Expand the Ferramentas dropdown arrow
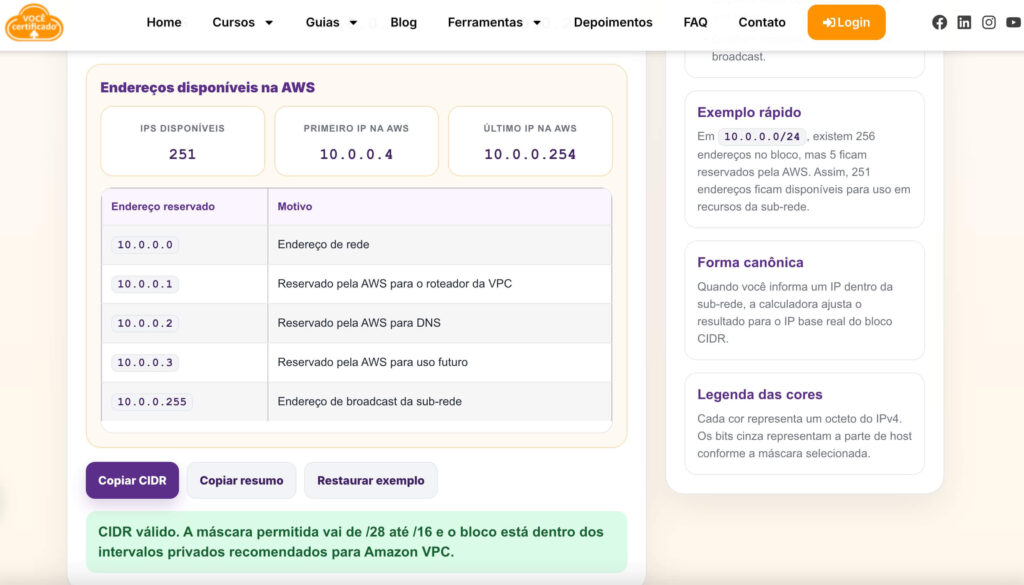1024x585 pixels. (537, 23)
